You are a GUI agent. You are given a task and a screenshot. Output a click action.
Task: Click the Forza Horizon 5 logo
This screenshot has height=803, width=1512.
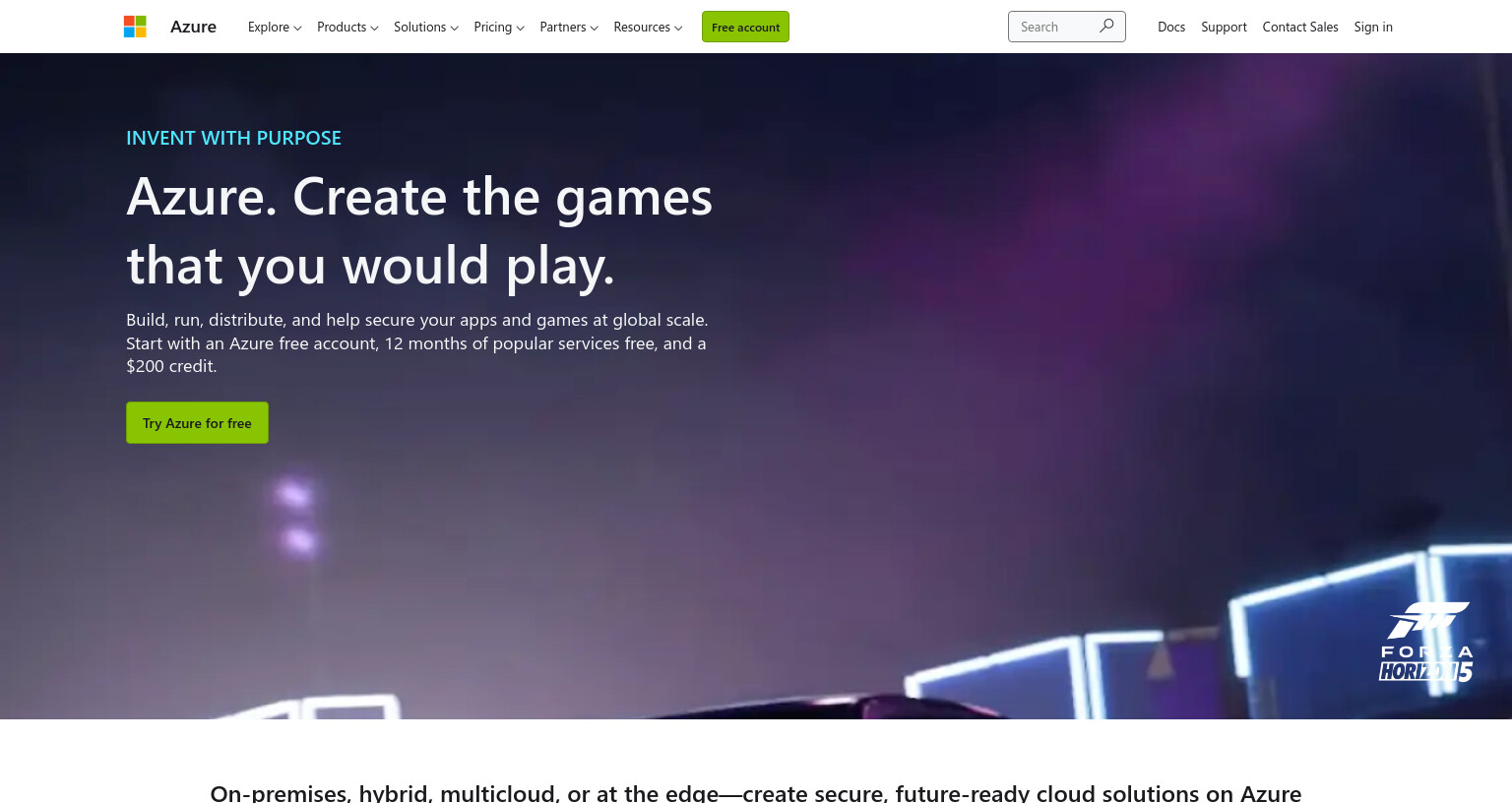coord(1425,642)
